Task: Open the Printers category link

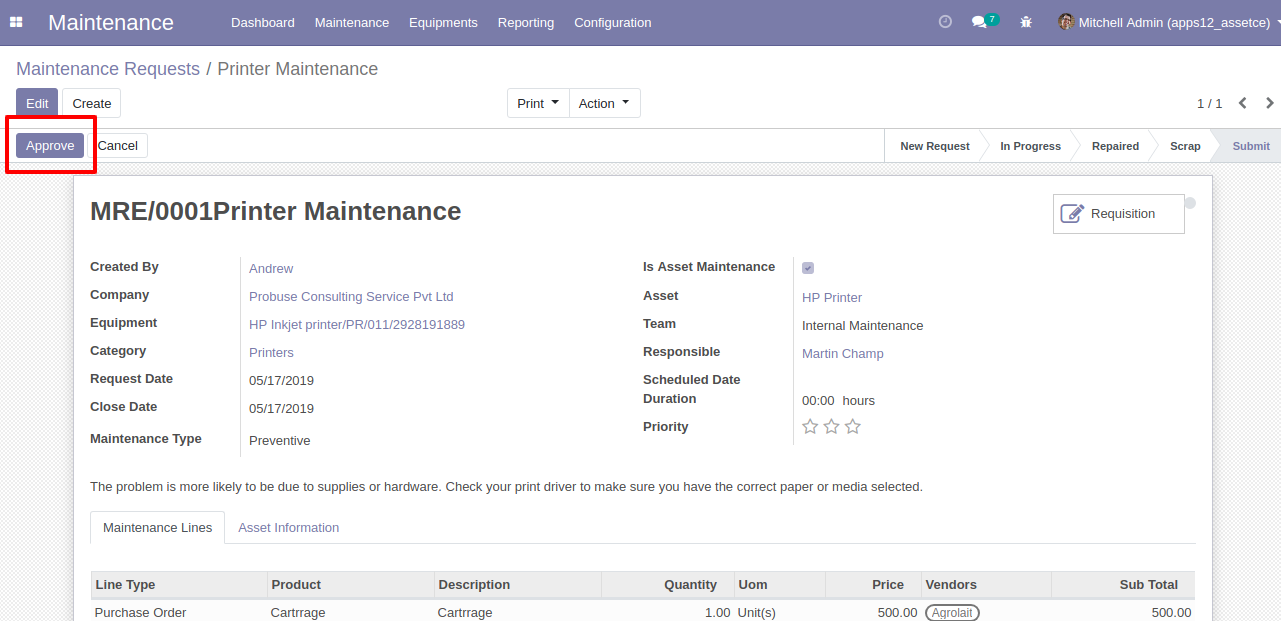Action: point(271,353)
